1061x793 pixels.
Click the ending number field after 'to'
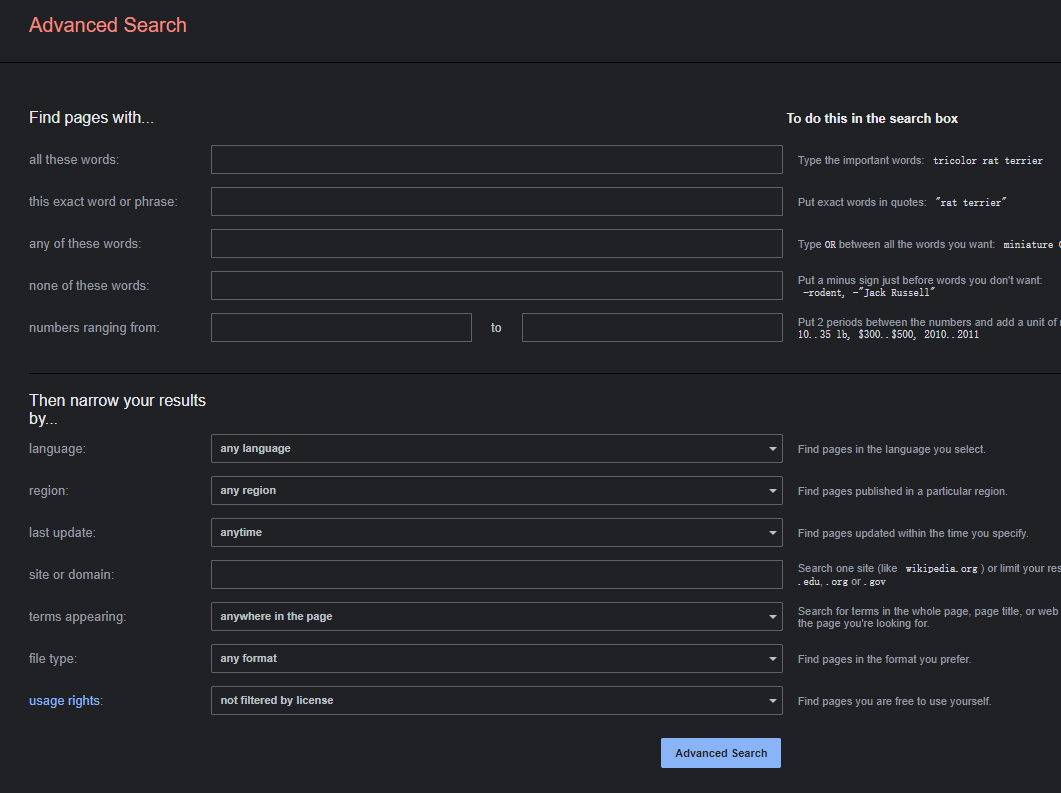point(652,327)
